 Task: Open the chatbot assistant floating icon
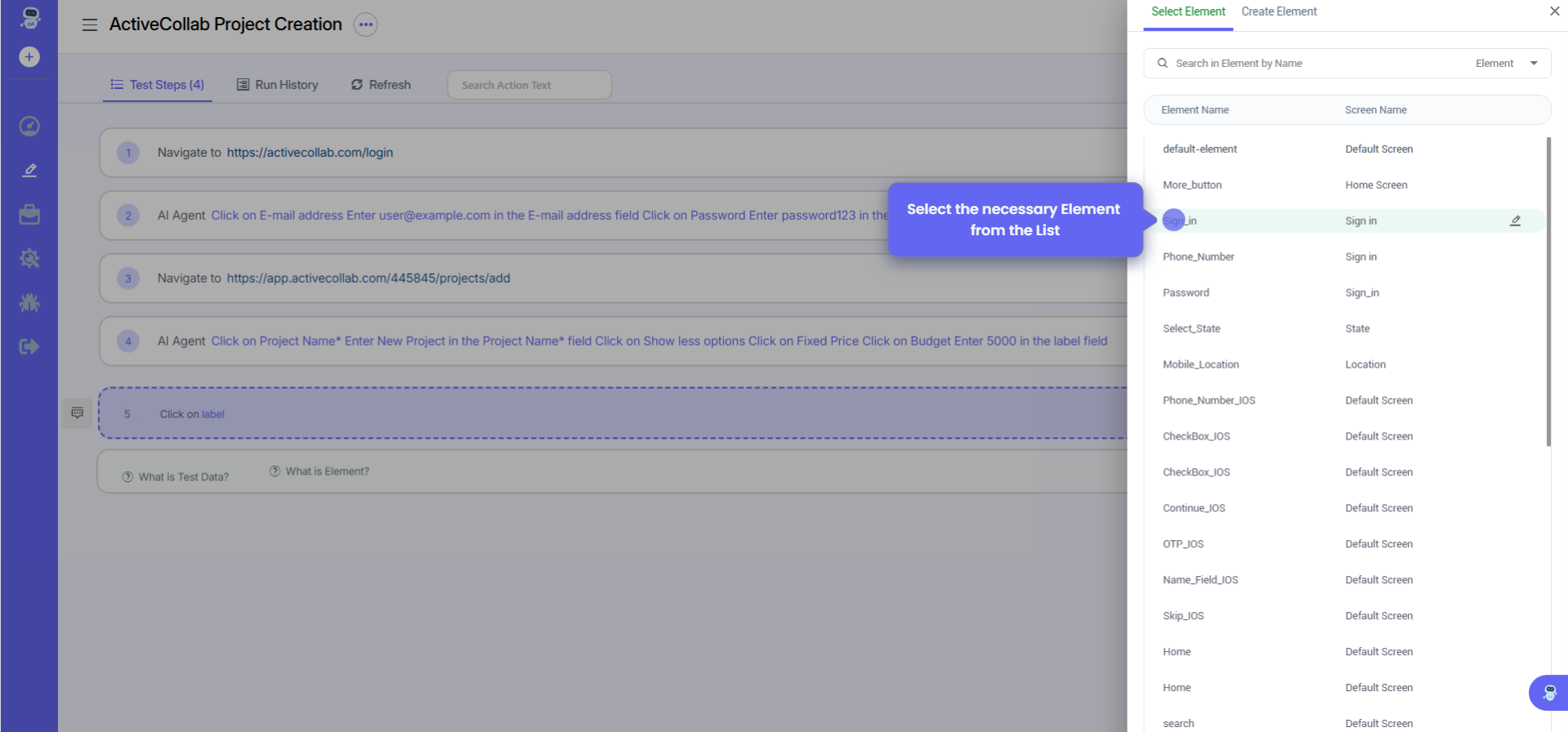coord(1548,693)
